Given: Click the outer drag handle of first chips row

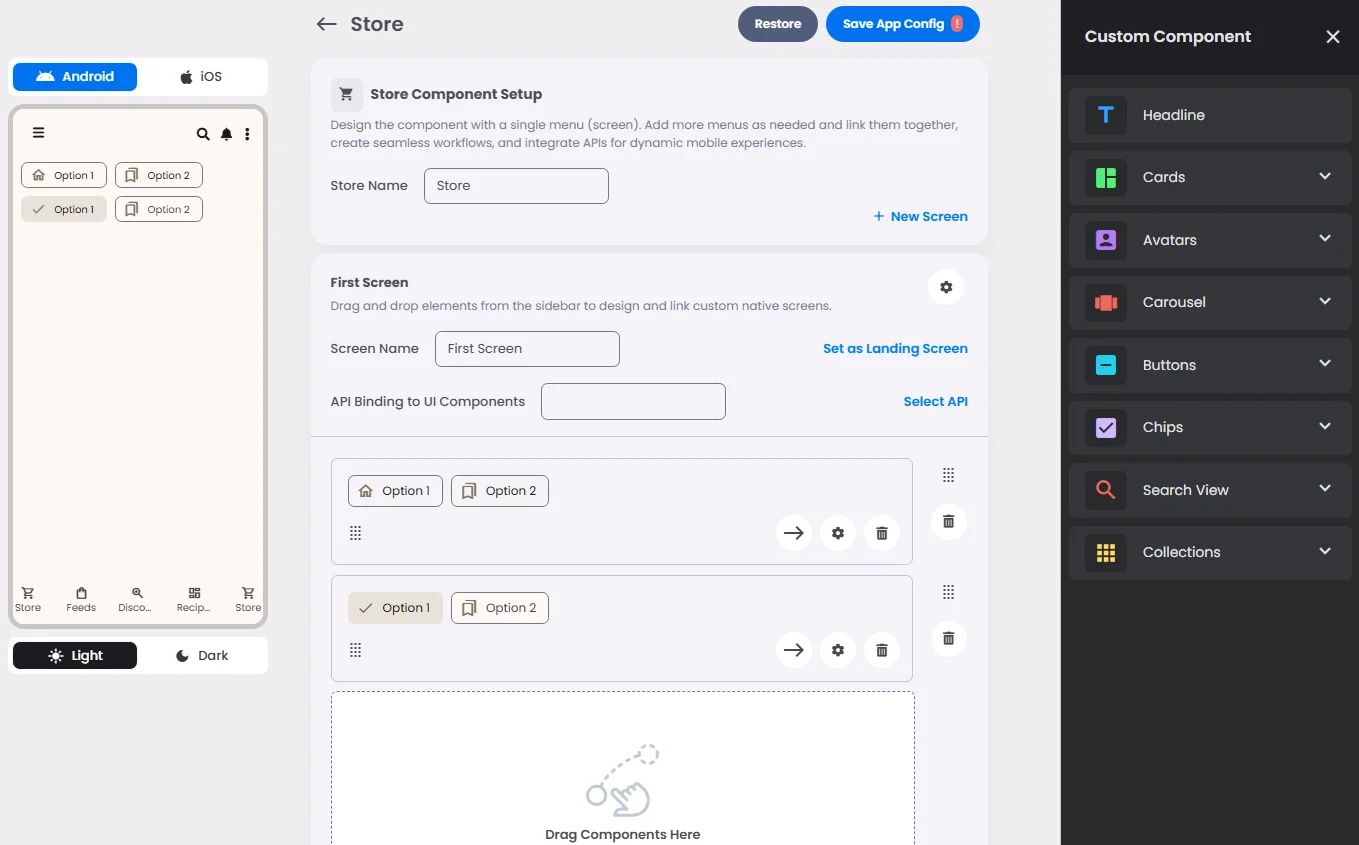Looking at the screenshot, I should [x=949, y=475].
